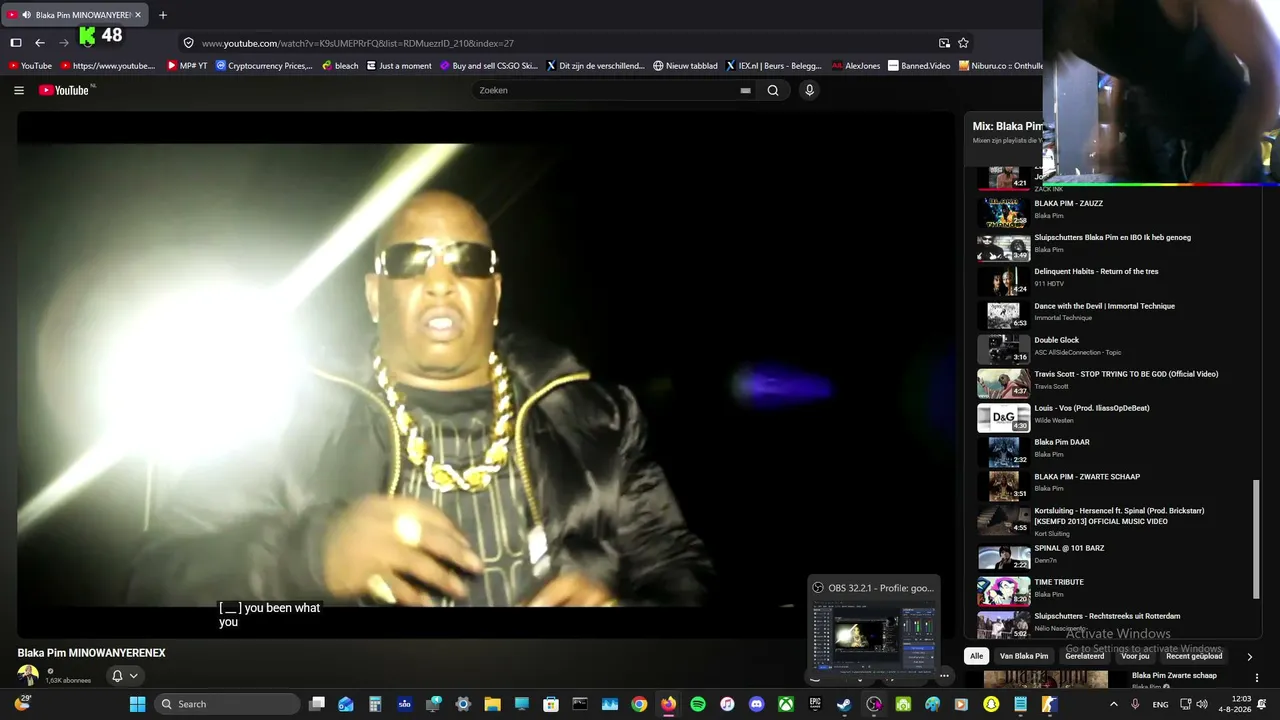The image size is (1280, 720).
Task: Open the Cryptocurrency Prices bookmark
Action: tap(264, 66)
